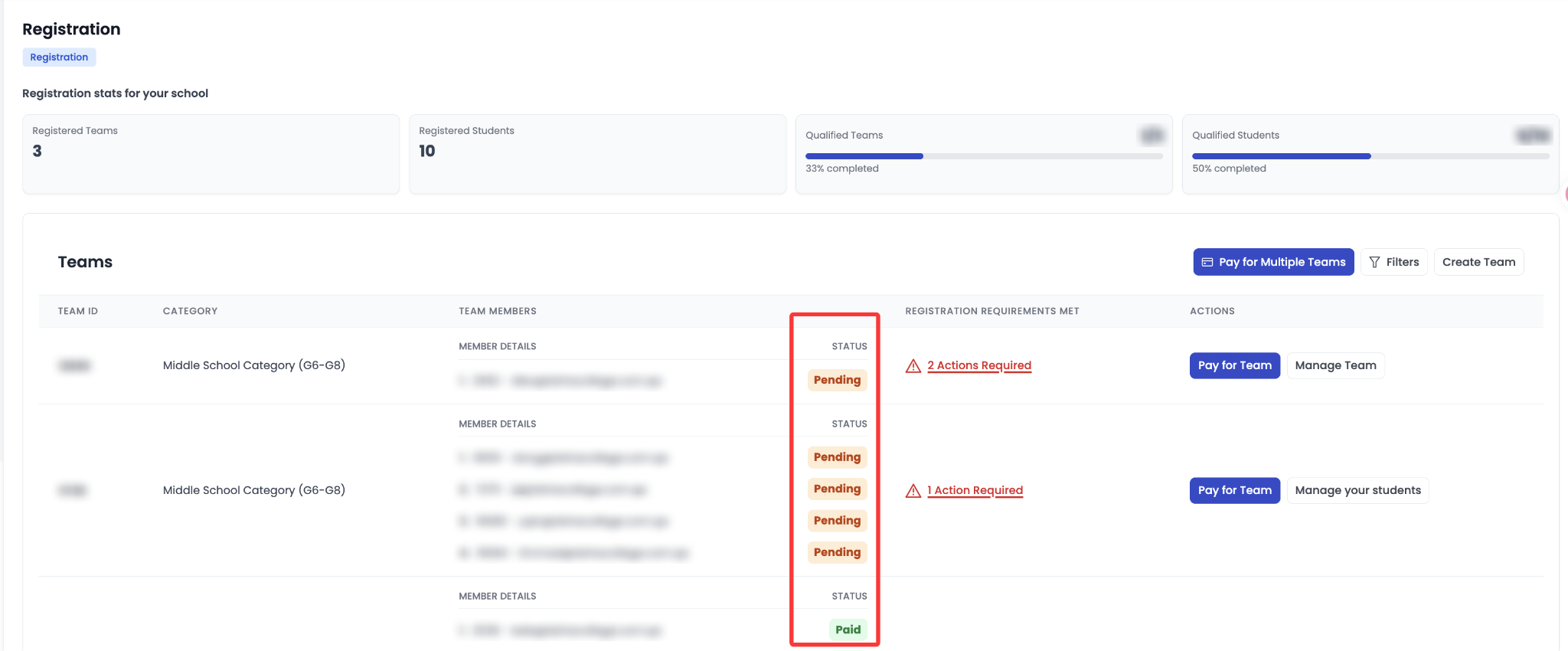
Task: Open the 2 Actions Required link
Action: [x=979, y=365]
